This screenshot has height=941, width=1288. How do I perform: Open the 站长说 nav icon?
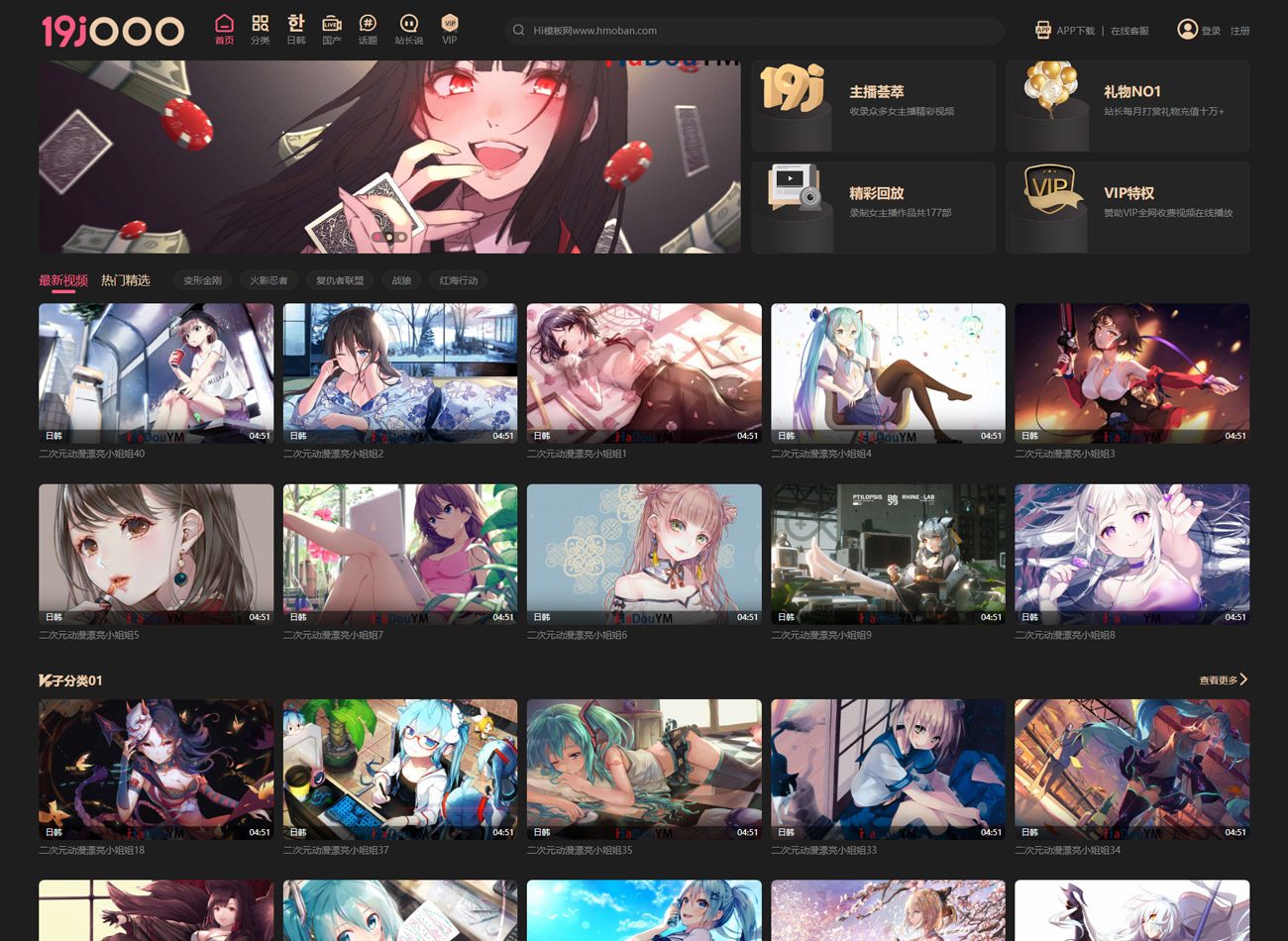[x=408, y=23]
